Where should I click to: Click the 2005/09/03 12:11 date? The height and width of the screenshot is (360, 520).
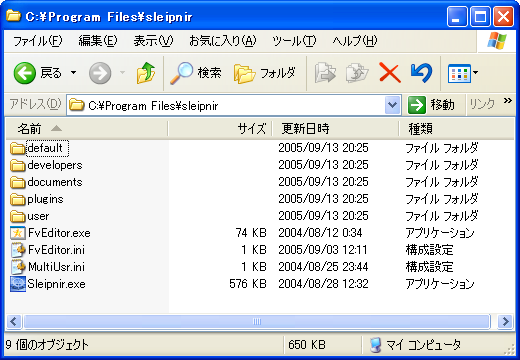pos(323,250)
